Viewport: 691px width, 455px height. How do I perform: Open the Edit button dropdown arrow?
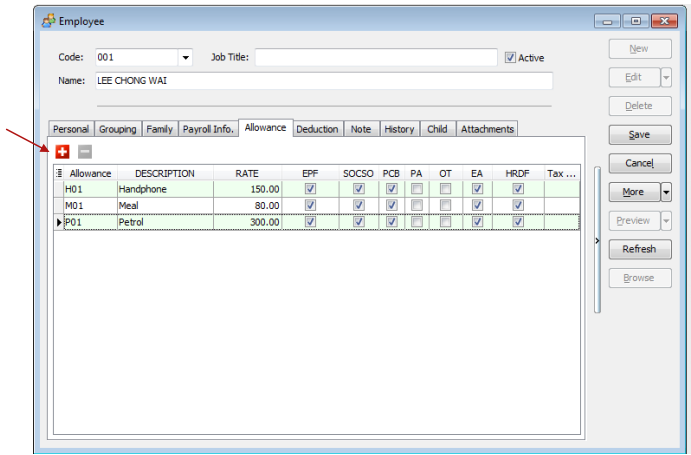666,77
